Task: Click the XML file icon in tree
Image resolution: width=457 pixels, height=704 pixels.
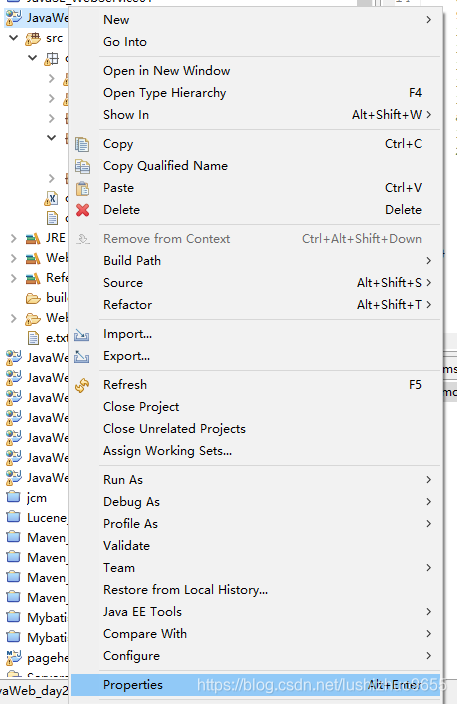Action: click(51, 198)
